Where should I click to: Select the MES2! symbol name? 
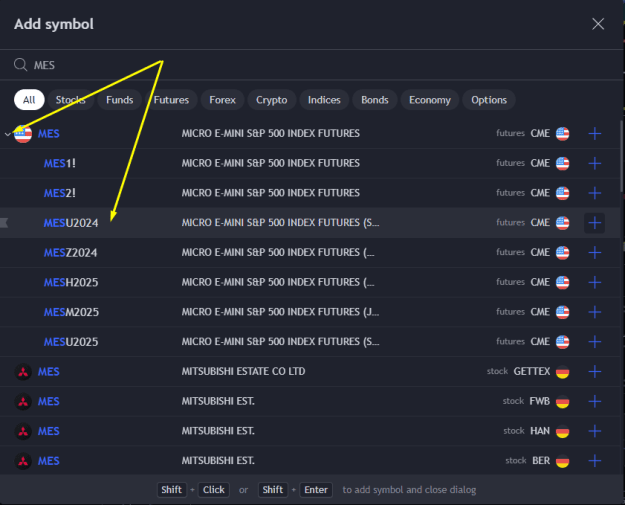59,193
